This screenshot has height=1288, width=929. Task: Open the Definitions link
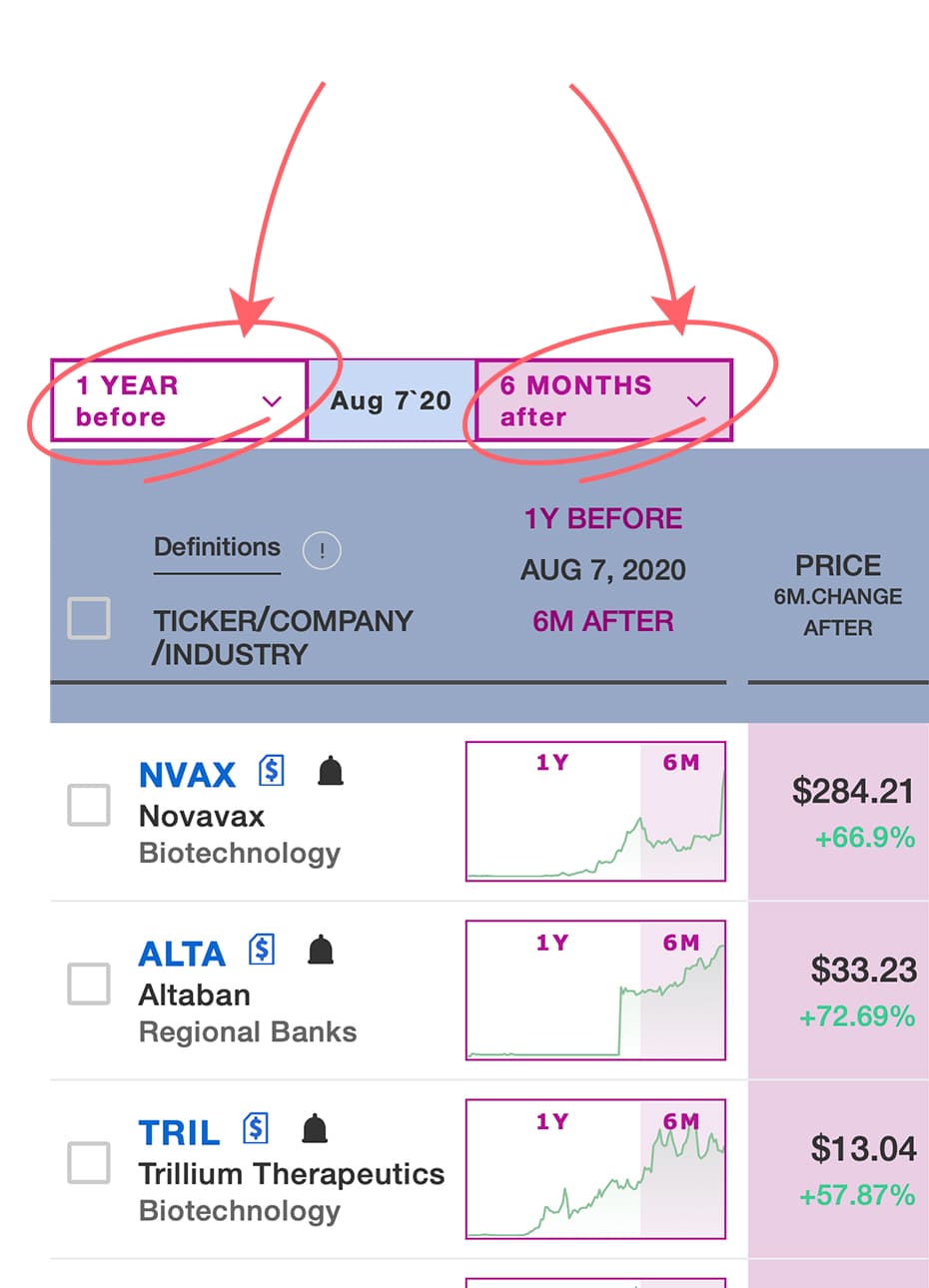point(217,547)
